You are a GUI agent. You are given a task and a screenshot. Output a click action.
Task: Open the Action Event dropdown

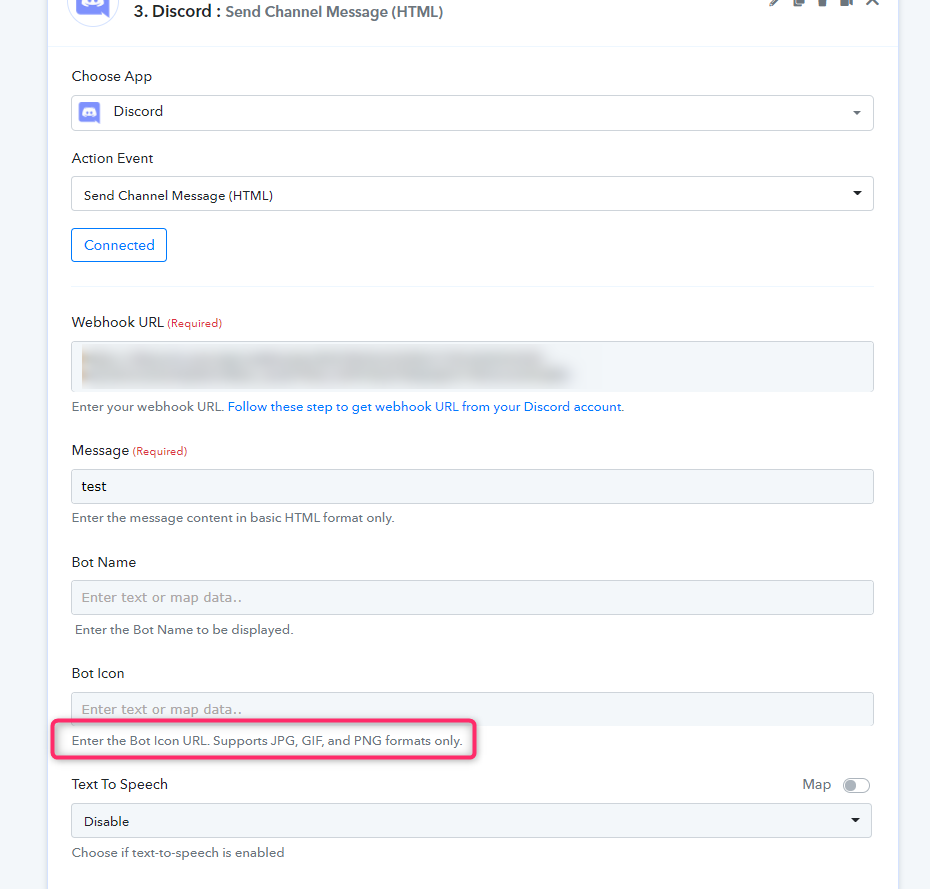click(x=472, y=193)
